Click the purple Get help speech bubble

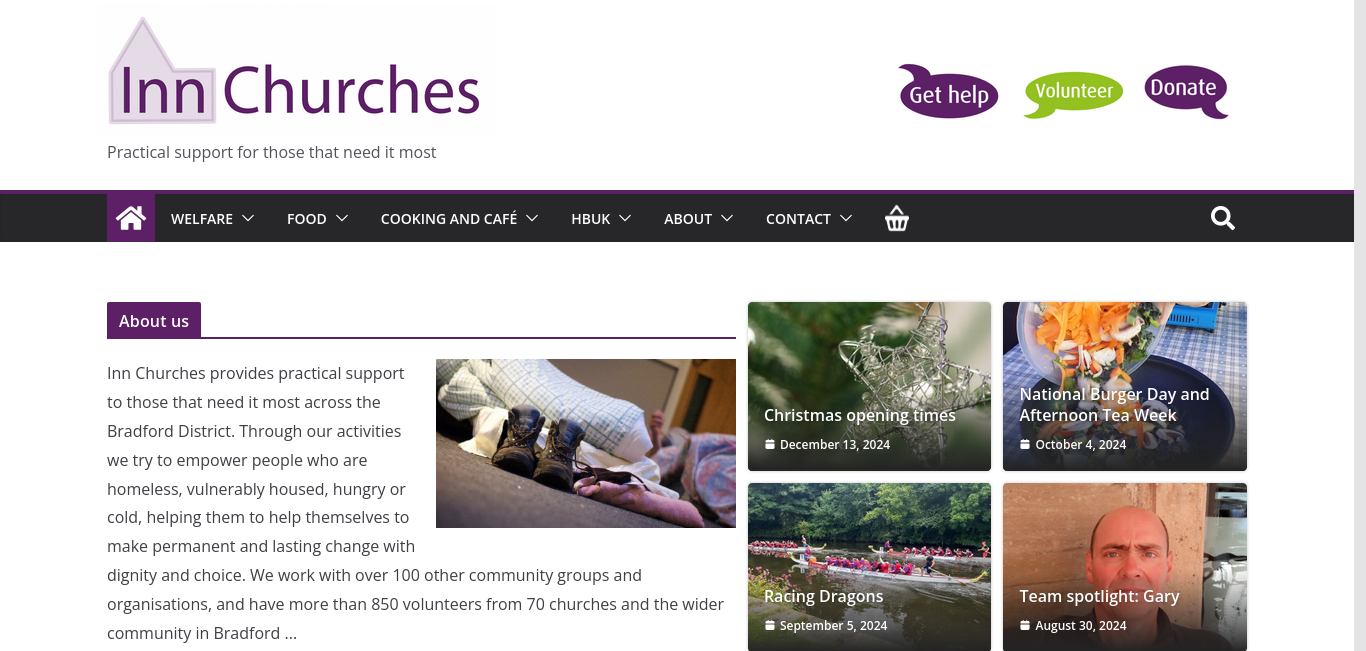pos(948,92)
